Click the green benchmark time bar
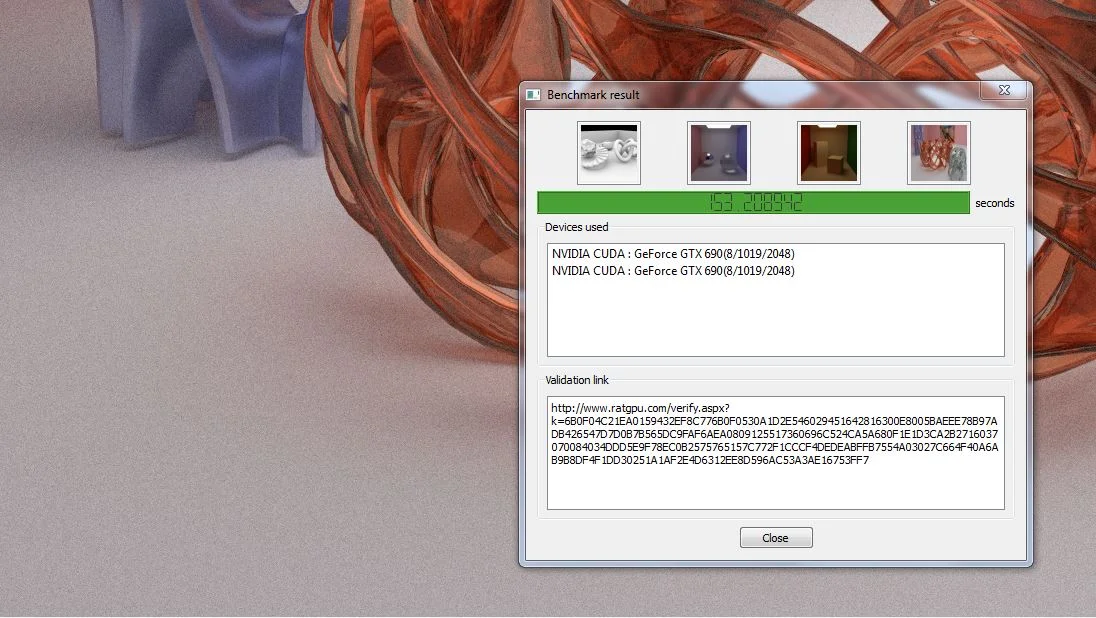The image size is (1096, 618). click(x=754, y=203)
